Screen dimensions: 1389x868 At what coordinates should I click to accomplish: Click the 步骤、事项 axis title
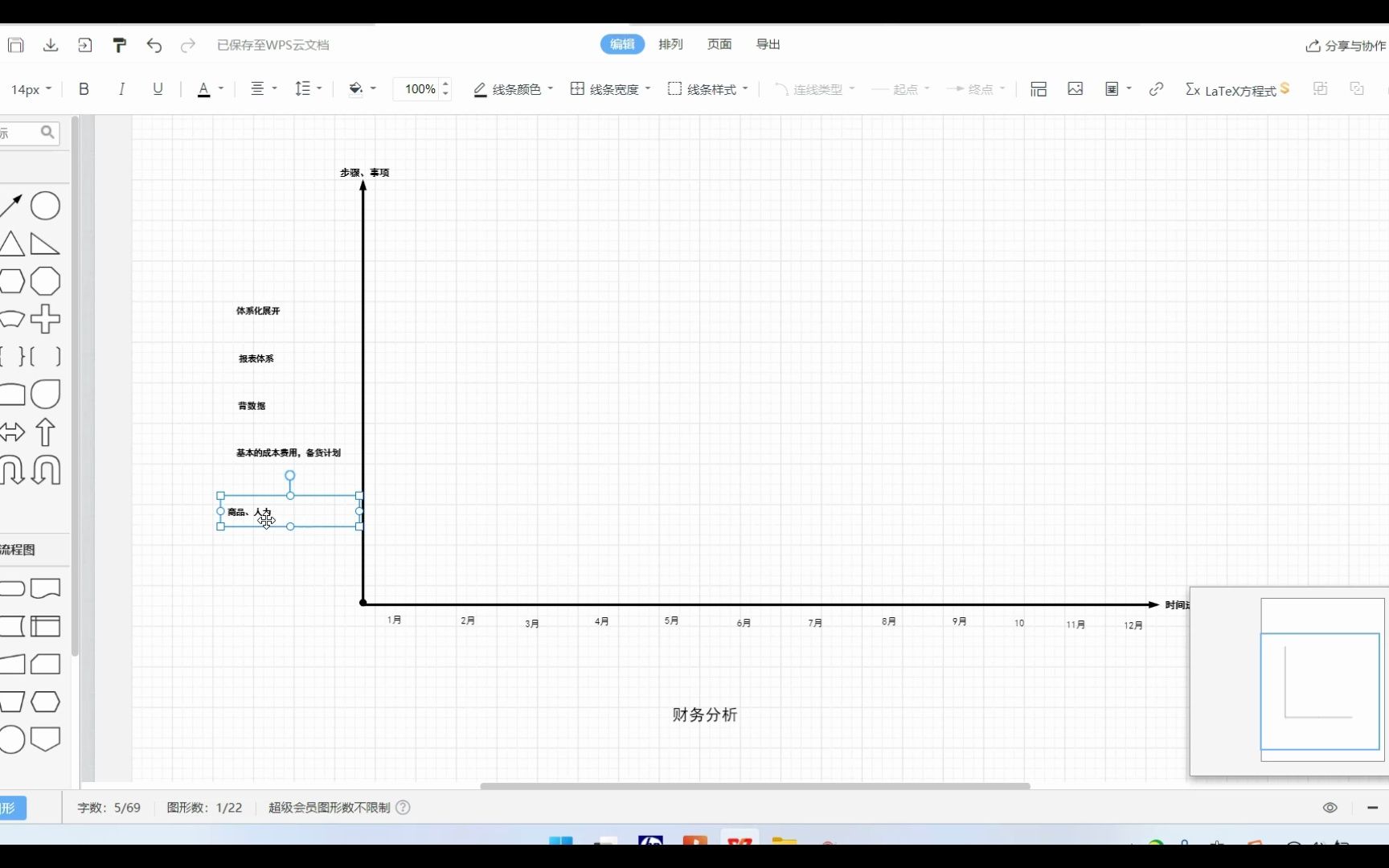tap(364, 173)
